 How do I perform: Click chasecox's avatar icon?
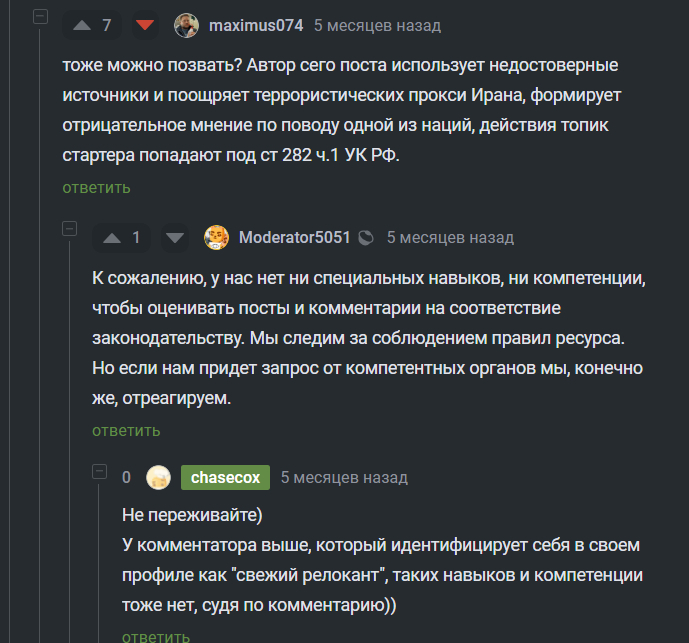[158, 478]
